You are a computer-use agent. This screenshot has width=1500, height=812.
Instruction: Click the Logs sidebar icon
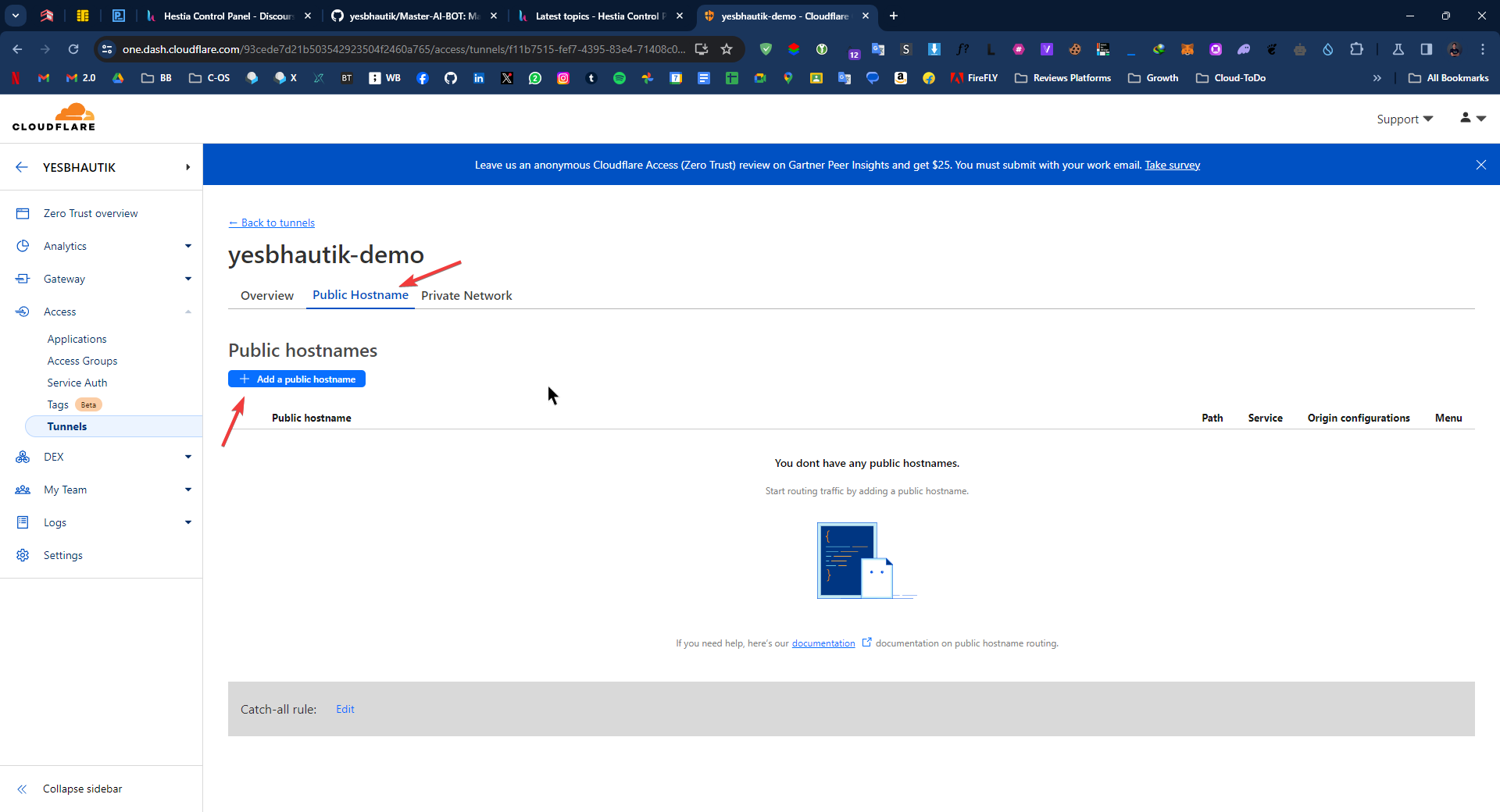click(23, 522)
